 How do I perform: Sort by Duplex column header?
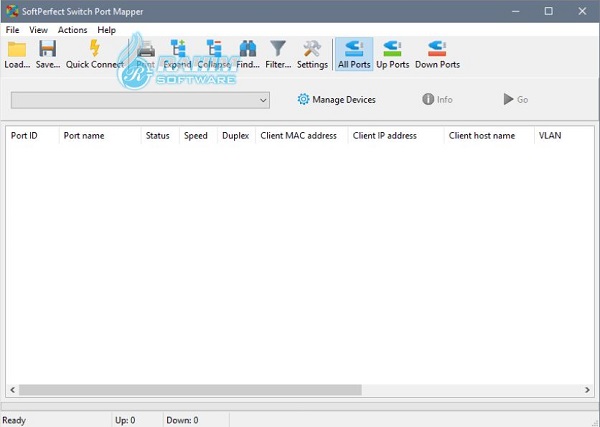point(236,135)
